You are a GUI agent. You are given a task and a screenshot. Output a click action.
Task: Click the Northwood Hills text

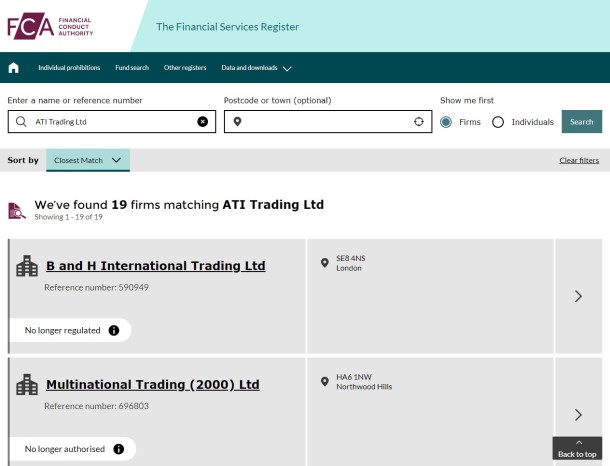pyautogui.click(x=364, y=387)
